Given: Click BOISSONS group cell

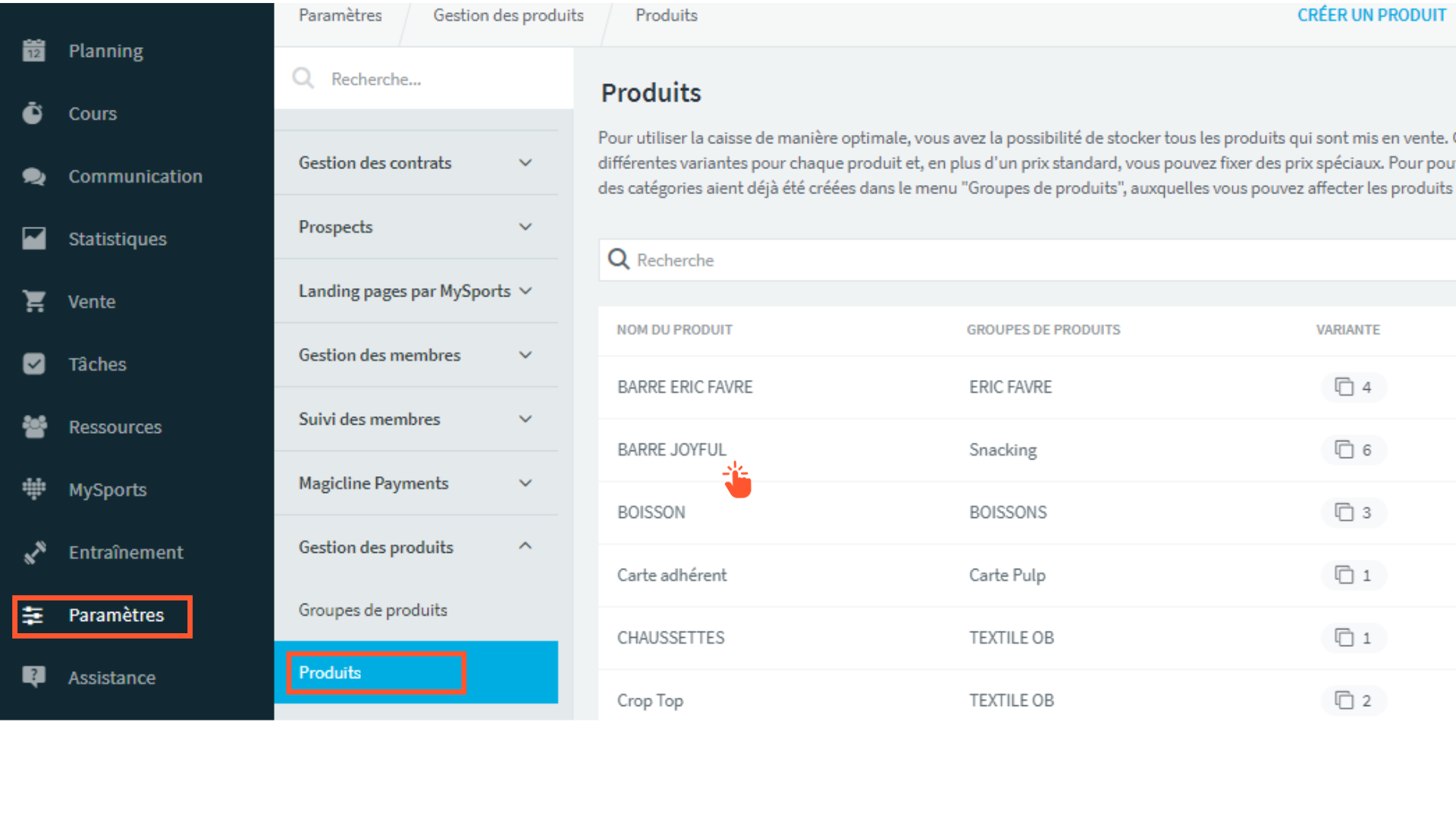Looking at the screenshot, I should tap(1008, 513).
